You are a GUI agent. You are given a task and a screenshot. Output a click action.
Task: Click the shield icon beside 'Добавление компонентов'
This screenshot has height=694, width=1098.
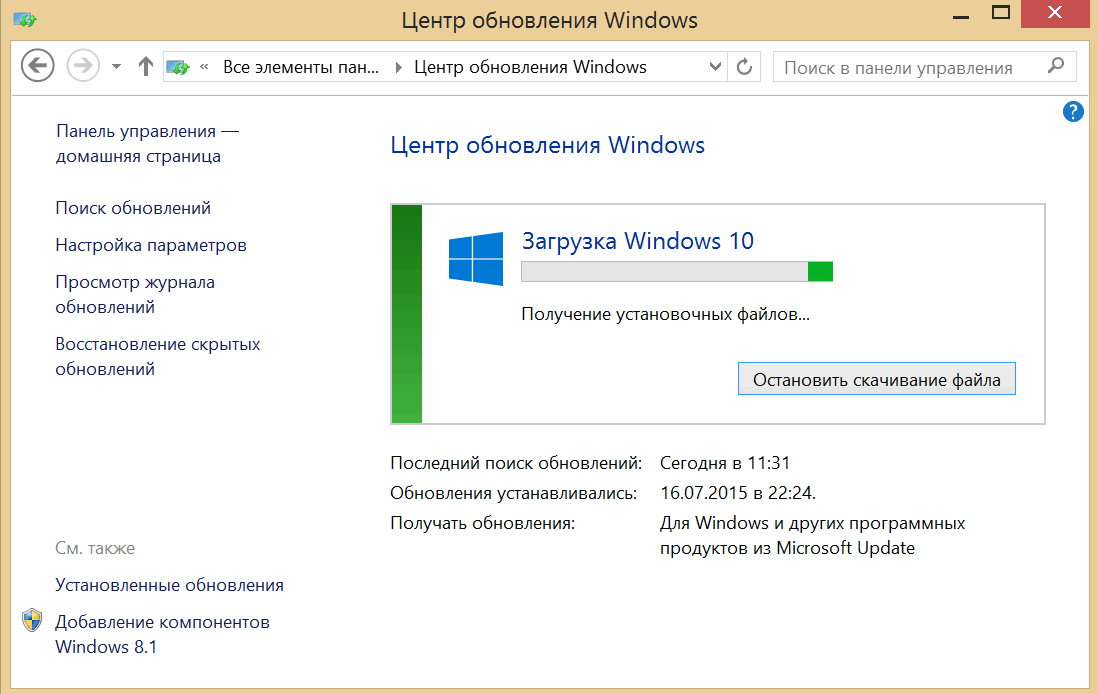tap(32, 620)
